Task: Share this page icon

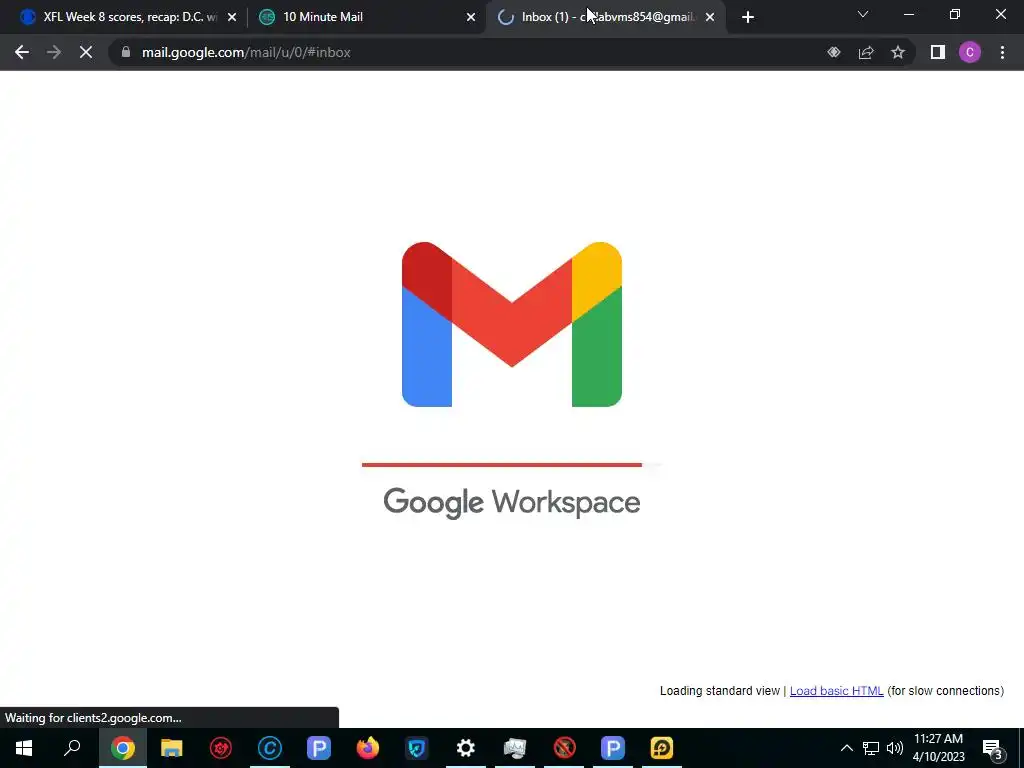Action: pyautogui.click(x=866, y=52)
